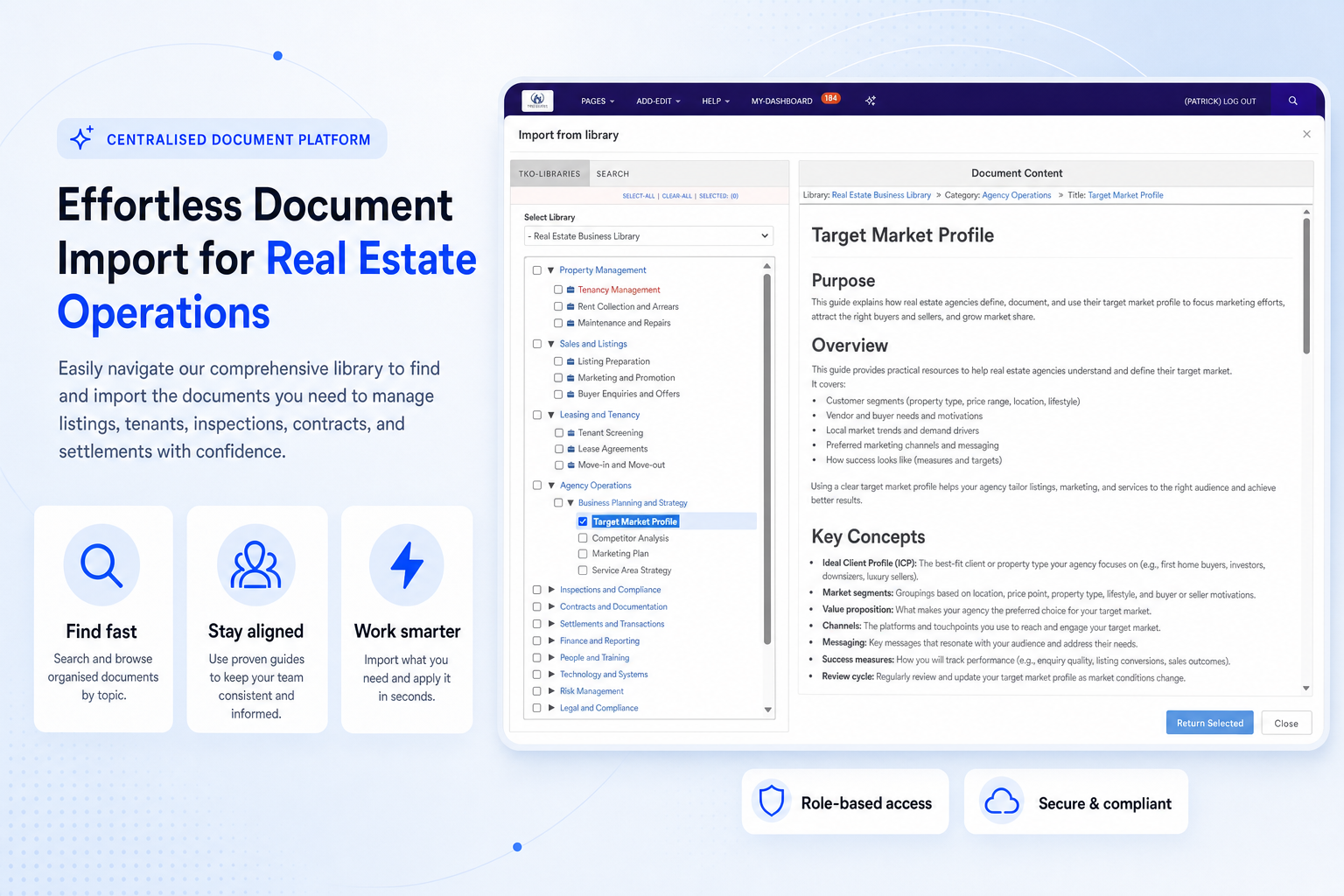Tick the Sales and Listings checkbox

[x=537, y=344]
